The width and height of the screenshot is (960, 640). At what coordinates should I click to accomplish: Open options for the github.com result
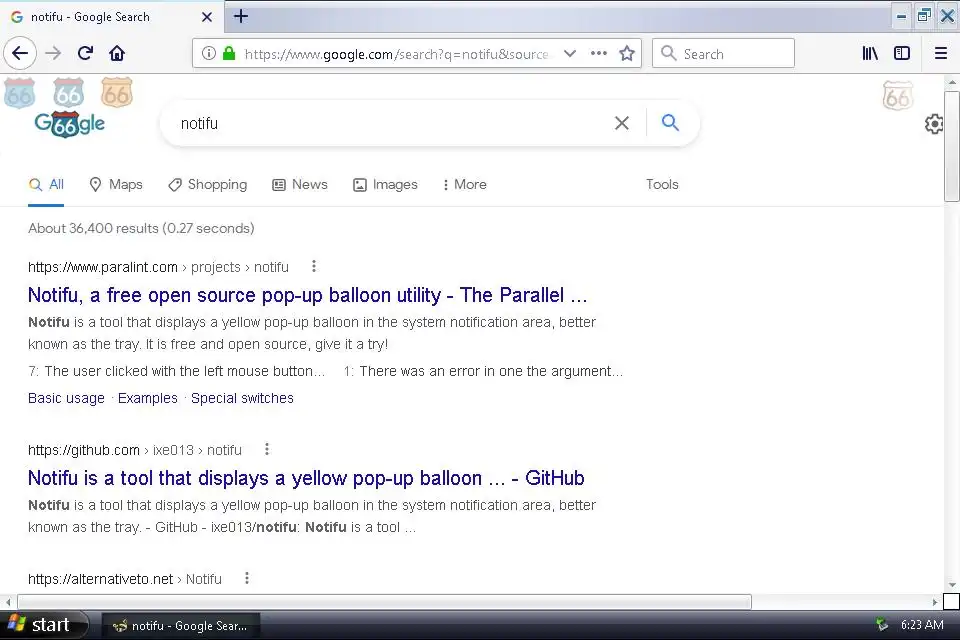tap(266, 450)
